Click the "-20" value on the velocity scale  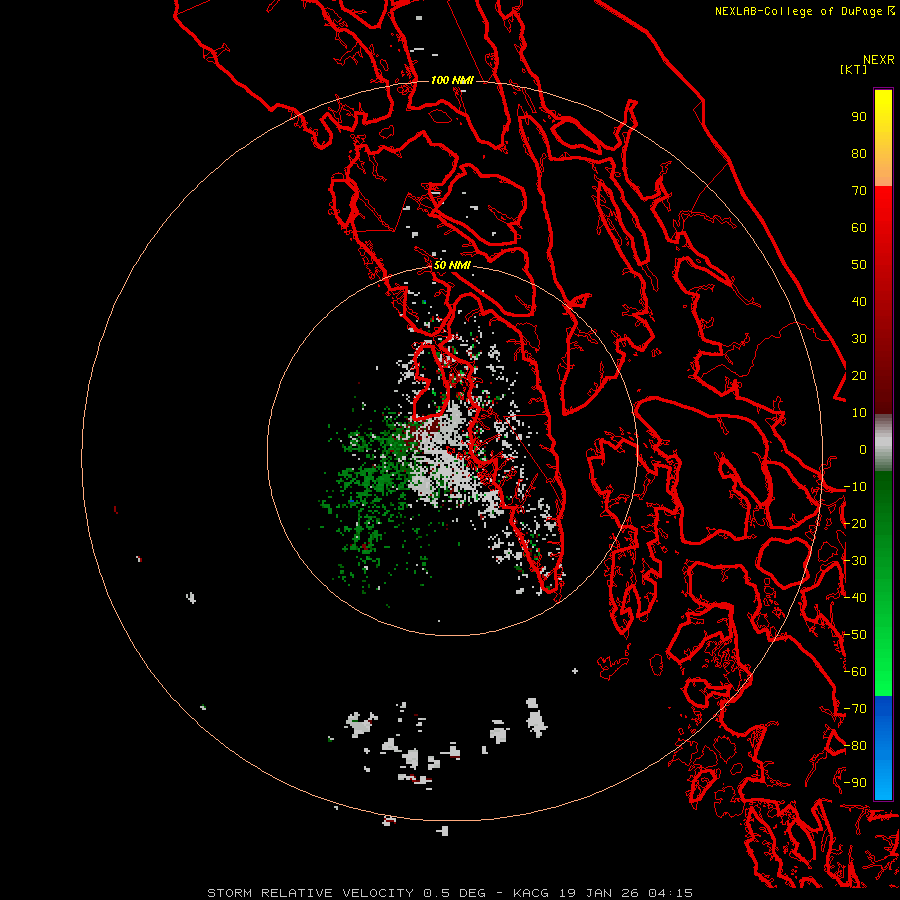pos(855,523)
